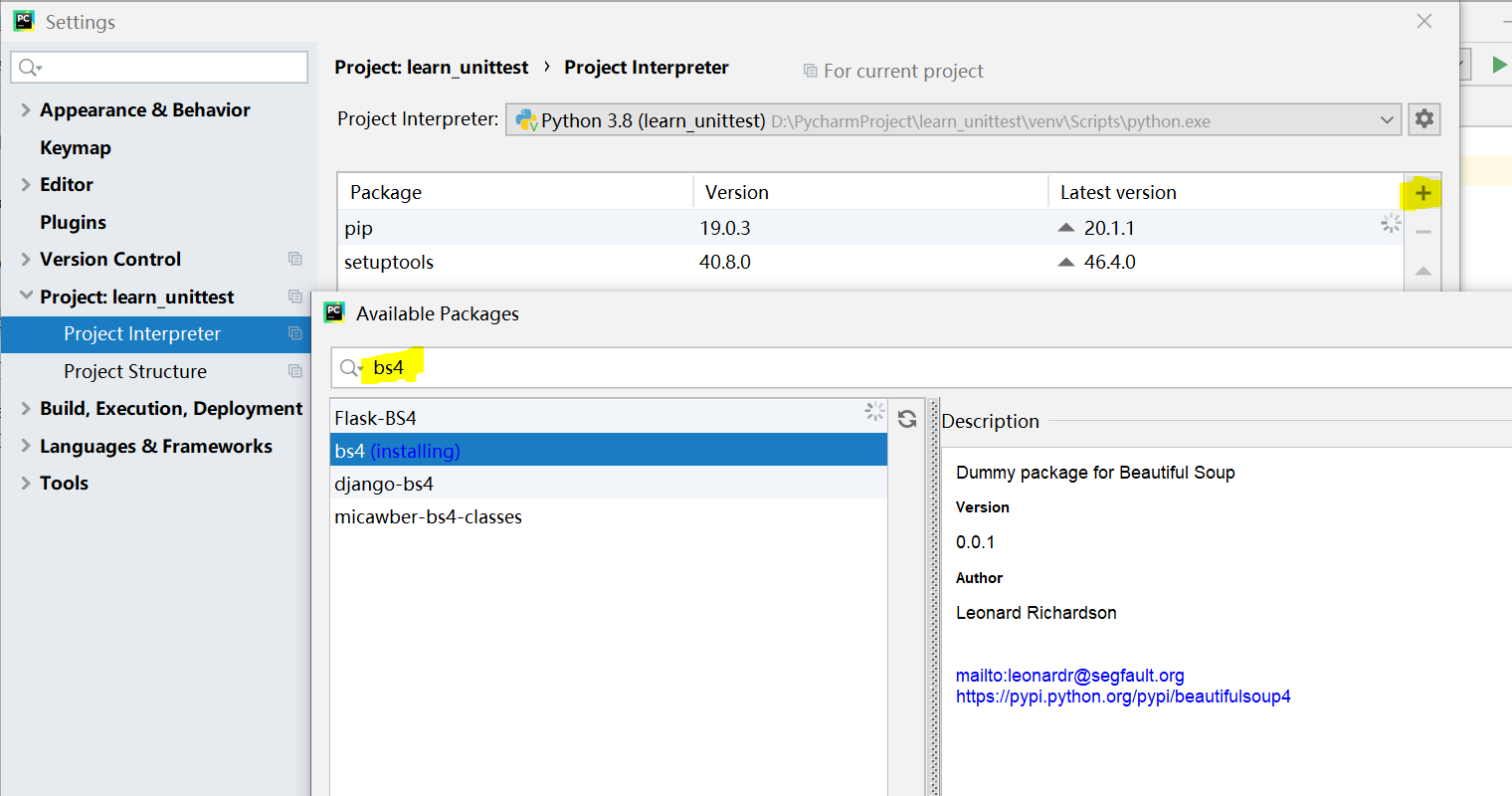Click the PyCharm logo in Available Packages title

pos(334,312)
